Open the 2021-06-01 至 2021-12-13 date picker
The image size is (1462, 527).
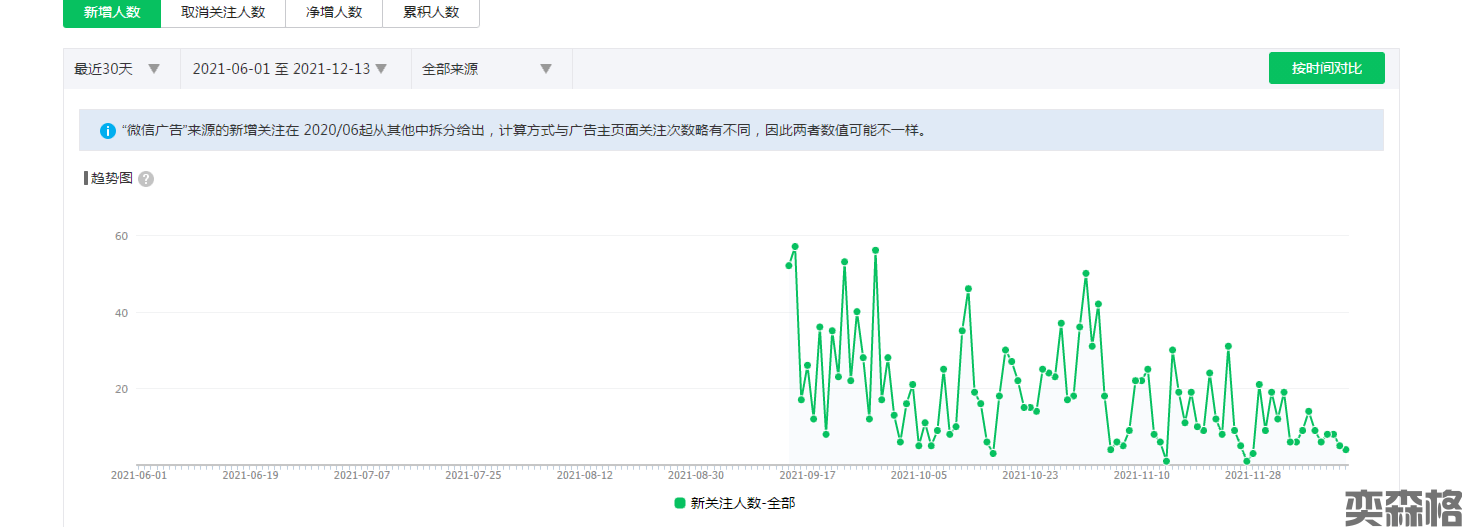pos(290,69)
